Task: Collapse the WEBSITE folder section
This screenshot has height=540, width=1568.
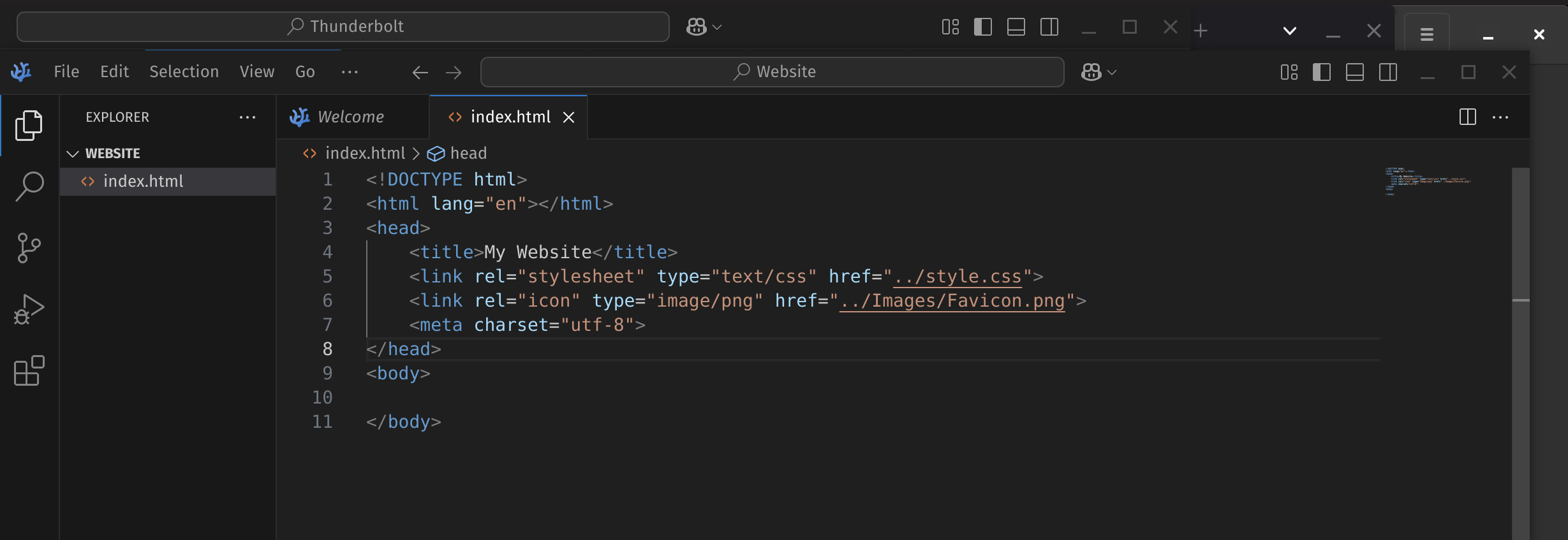Action: coord(73,154)
